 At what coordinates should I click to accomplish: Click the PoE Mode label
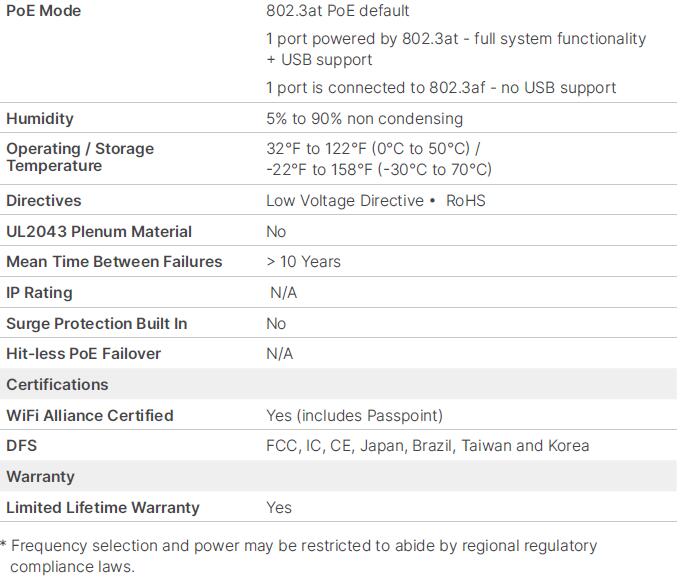[x=44, y=11]
